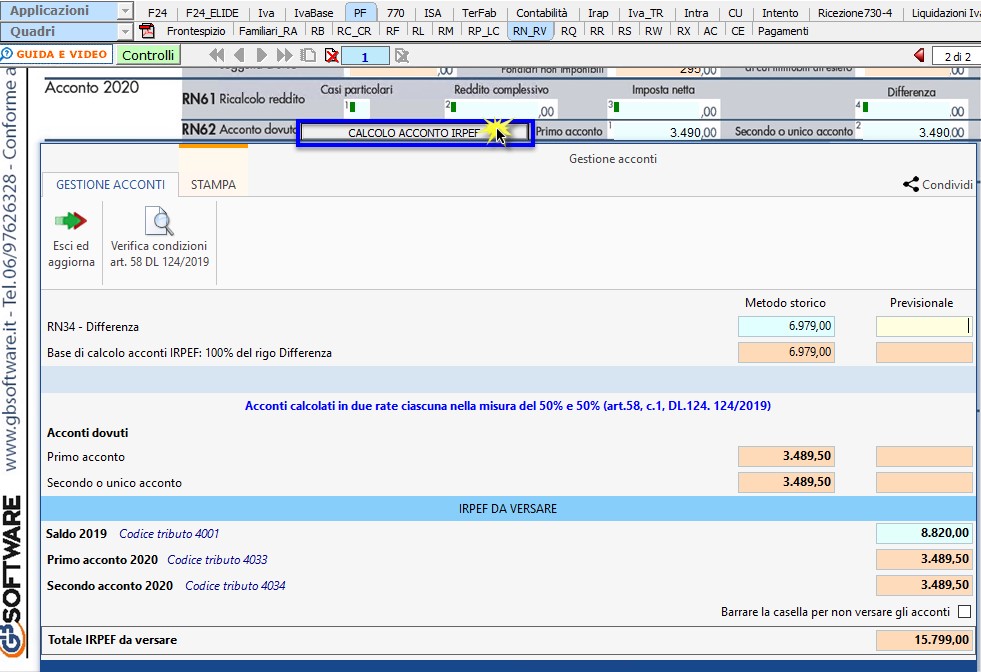Click the PDF icon beside Frontespizio
The image size is (981, 672).
(x=147, y=31)
